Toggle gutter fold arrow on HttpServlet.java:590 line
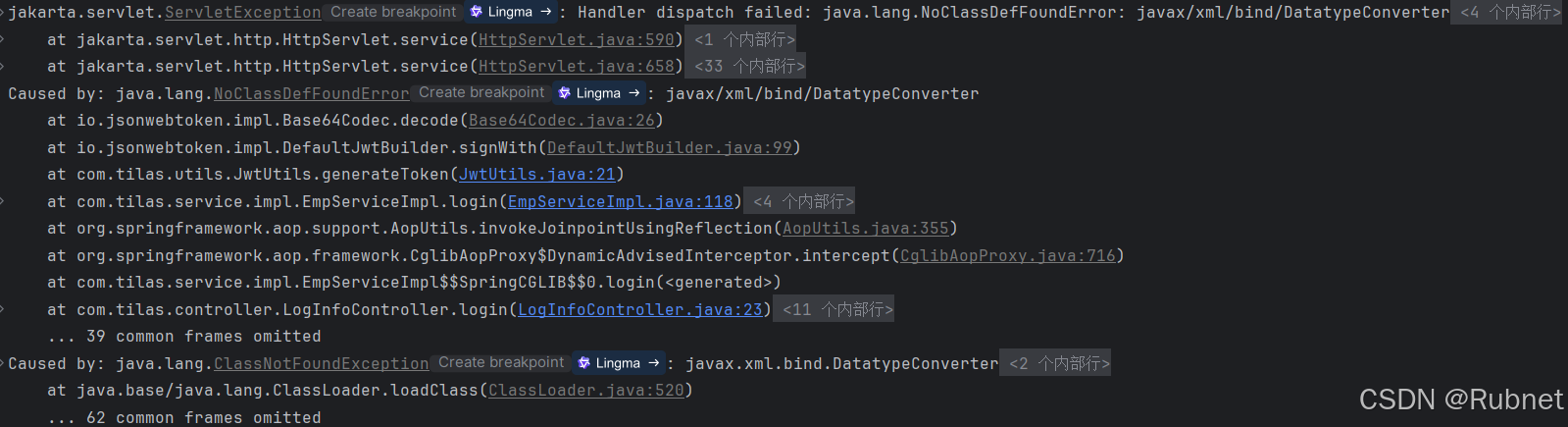1568x427 pixels. click(3, 40)
